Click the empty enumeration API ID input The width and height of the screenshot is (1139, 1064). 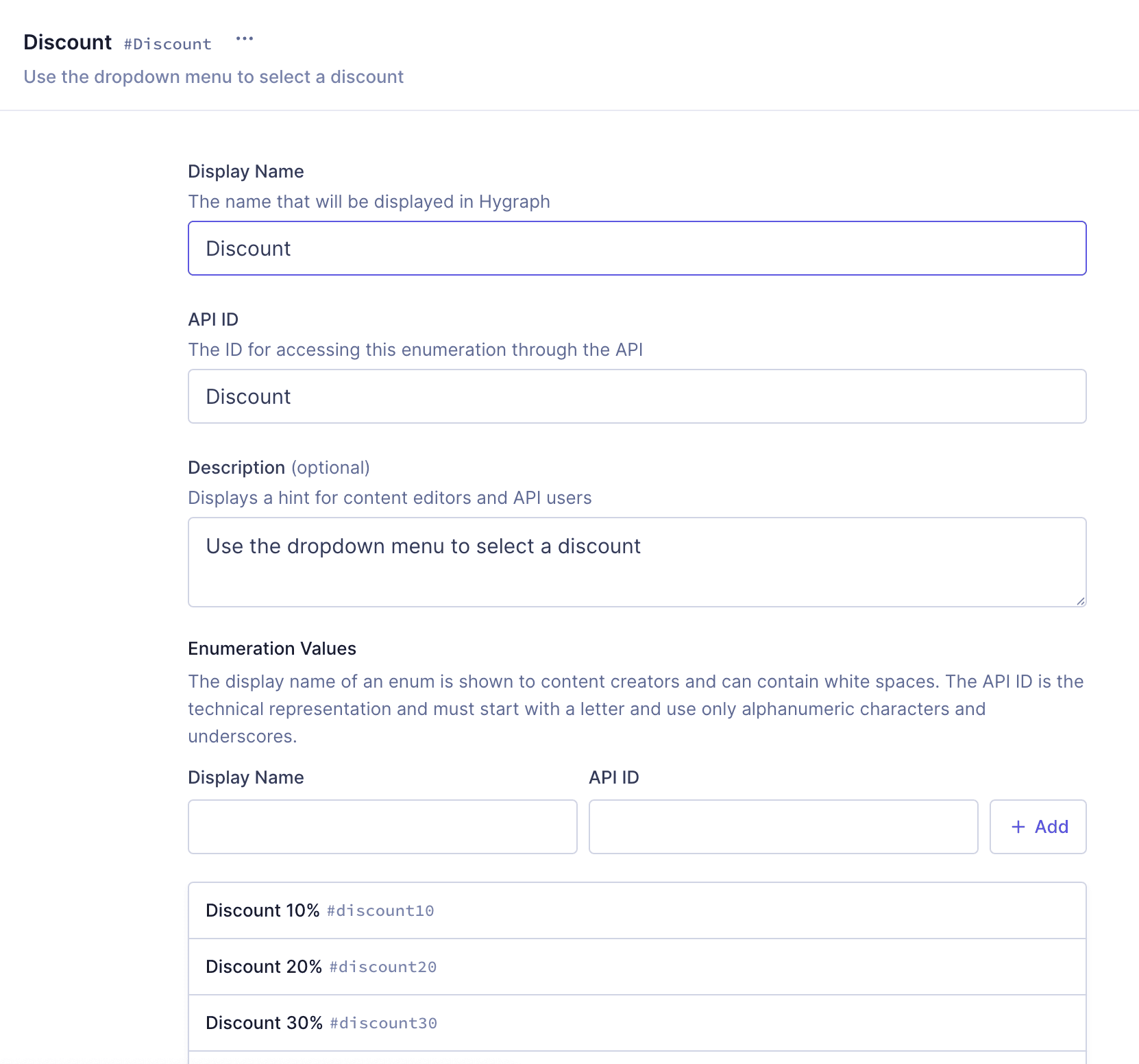point(783,827)
